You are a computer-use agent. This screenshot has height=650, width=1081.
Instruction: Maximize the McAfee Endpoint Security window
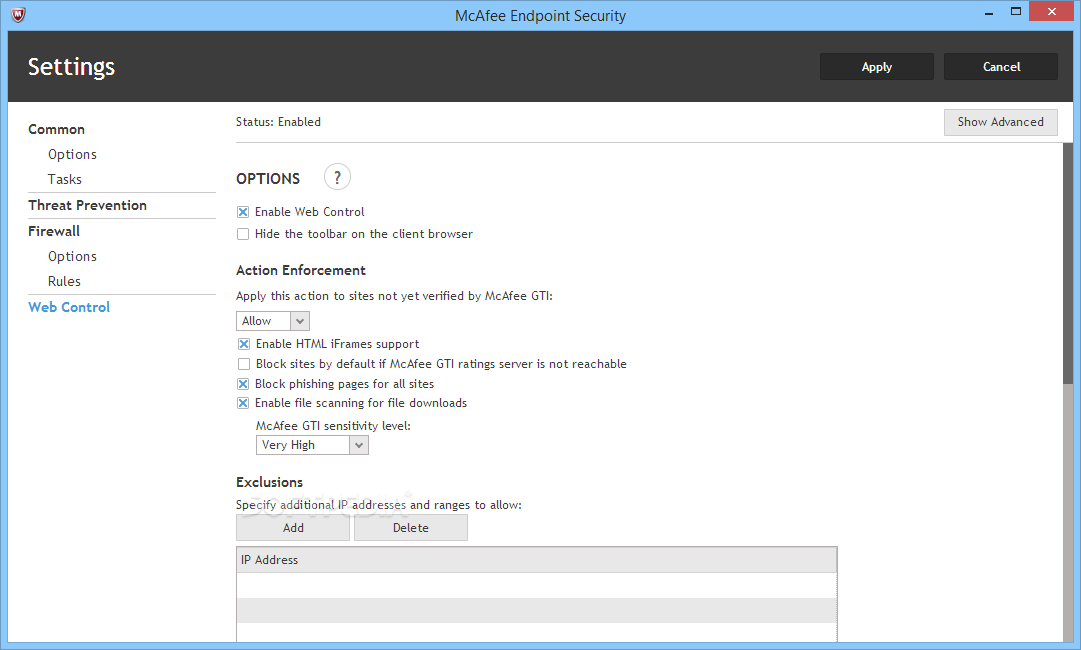click(1016, 12)
